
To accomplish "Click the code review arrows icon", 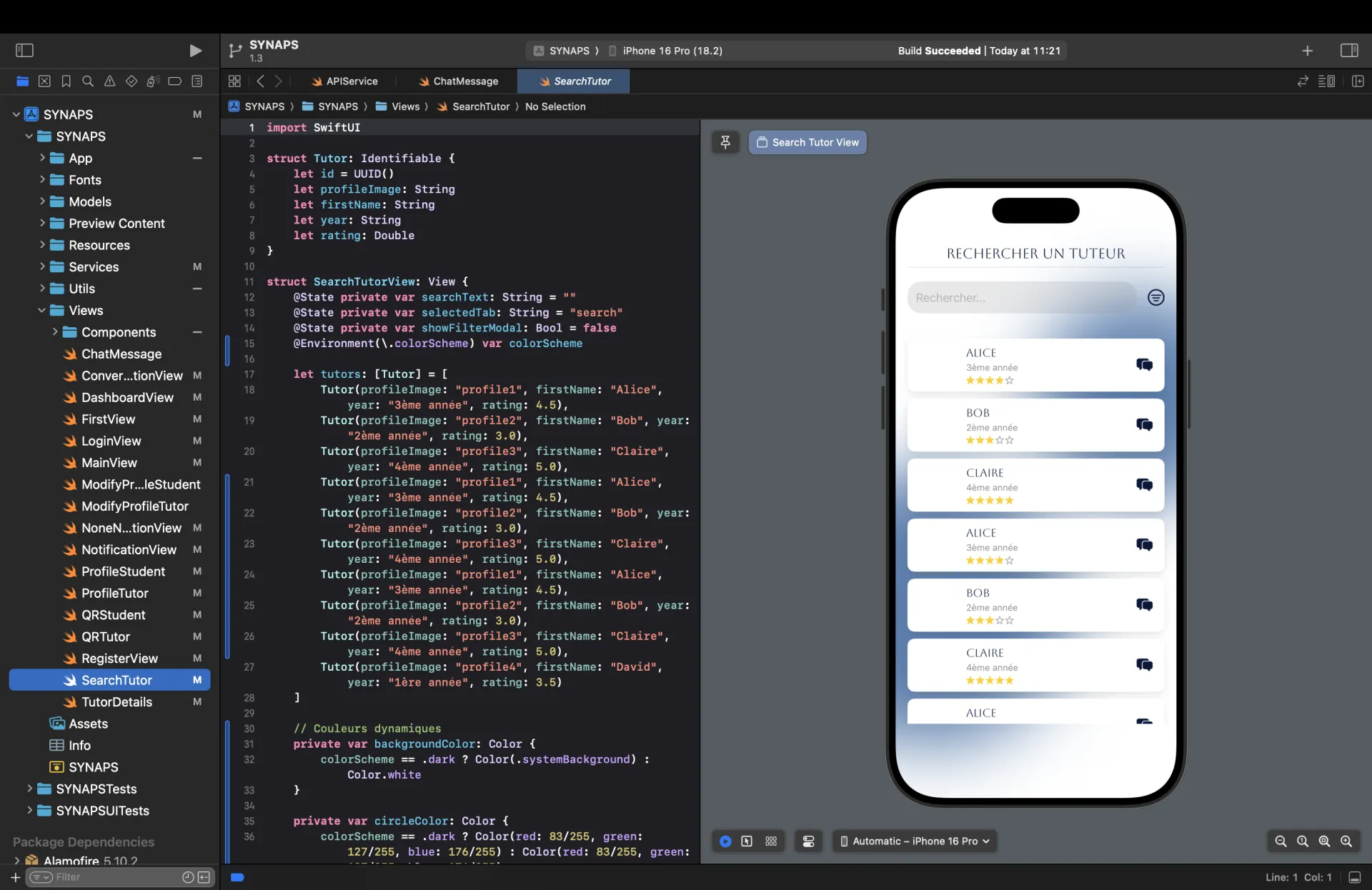I will point(1303,81).
